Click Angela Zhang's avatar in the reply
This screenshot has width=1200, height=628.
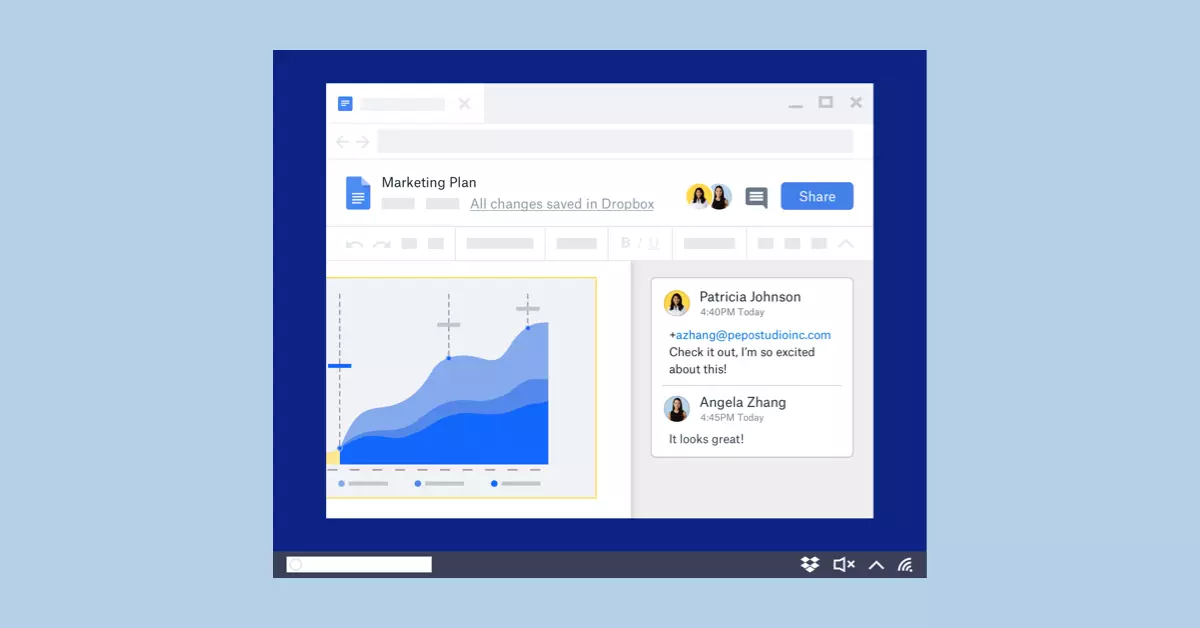point(677,408)
